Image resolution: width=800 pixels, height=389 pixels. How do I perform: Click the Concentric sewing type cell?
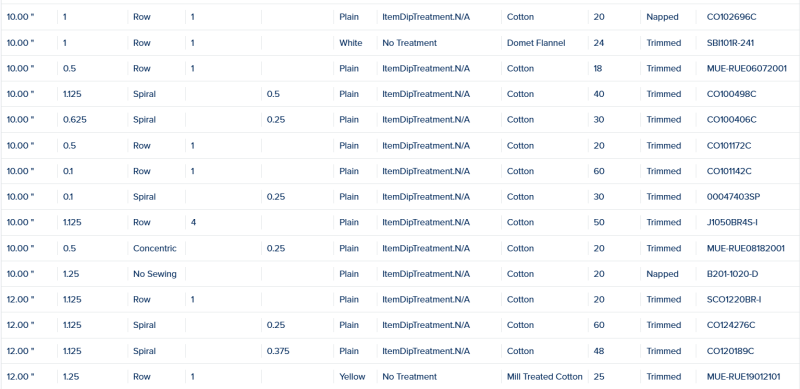coord(155,248)
